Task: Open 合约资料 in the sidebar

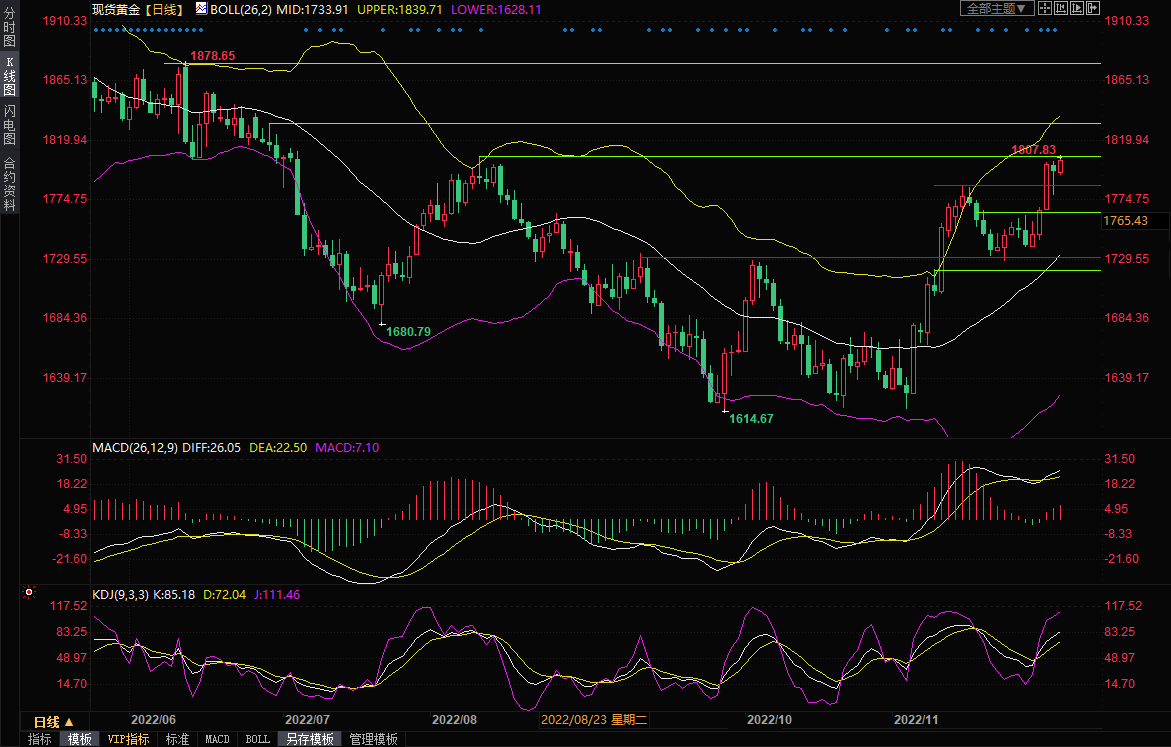Action: 9,183
